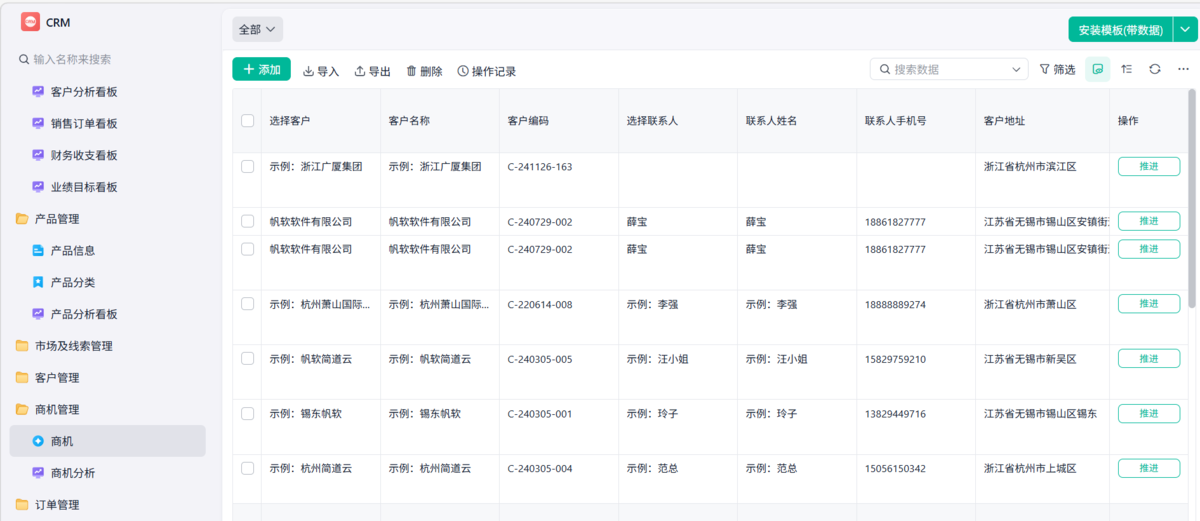This screenshot has width=1200, height=521.
Task: Click the 导出 export icon
Action: coord(360,71)
